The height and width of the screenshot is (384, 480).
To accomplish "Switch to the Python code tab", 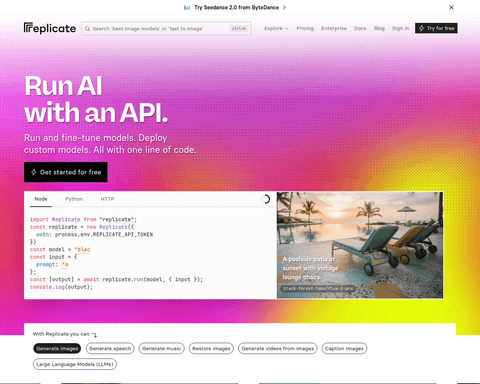I will pos(74,199).
